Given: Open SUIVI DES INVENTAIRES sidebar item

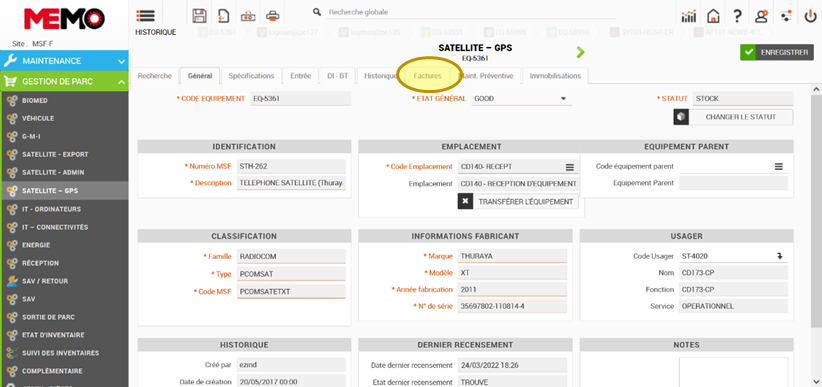Looking at the screenshot, I should click(64, 353).
